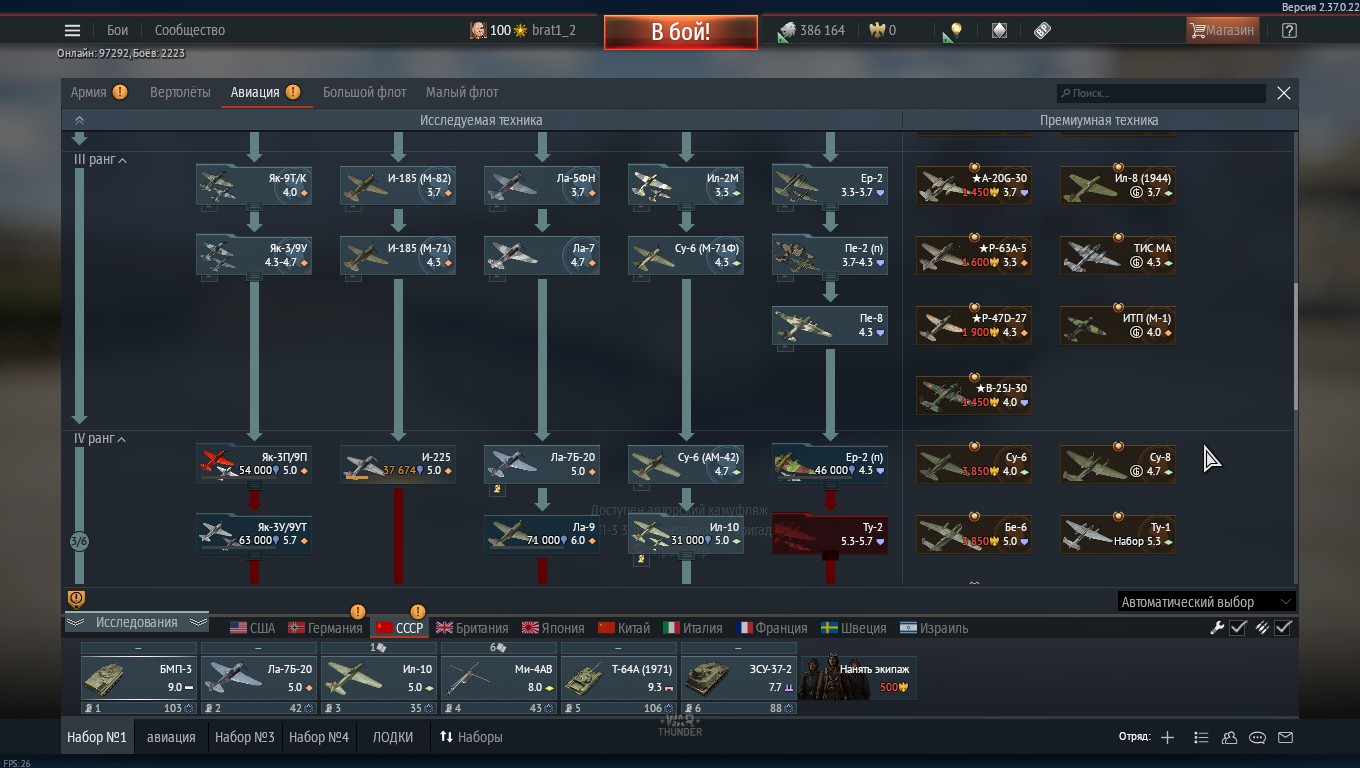This screenshot has width=1360, height=768.
Task: Switch to Вертолёты tab
Action: tap(180, 92)
